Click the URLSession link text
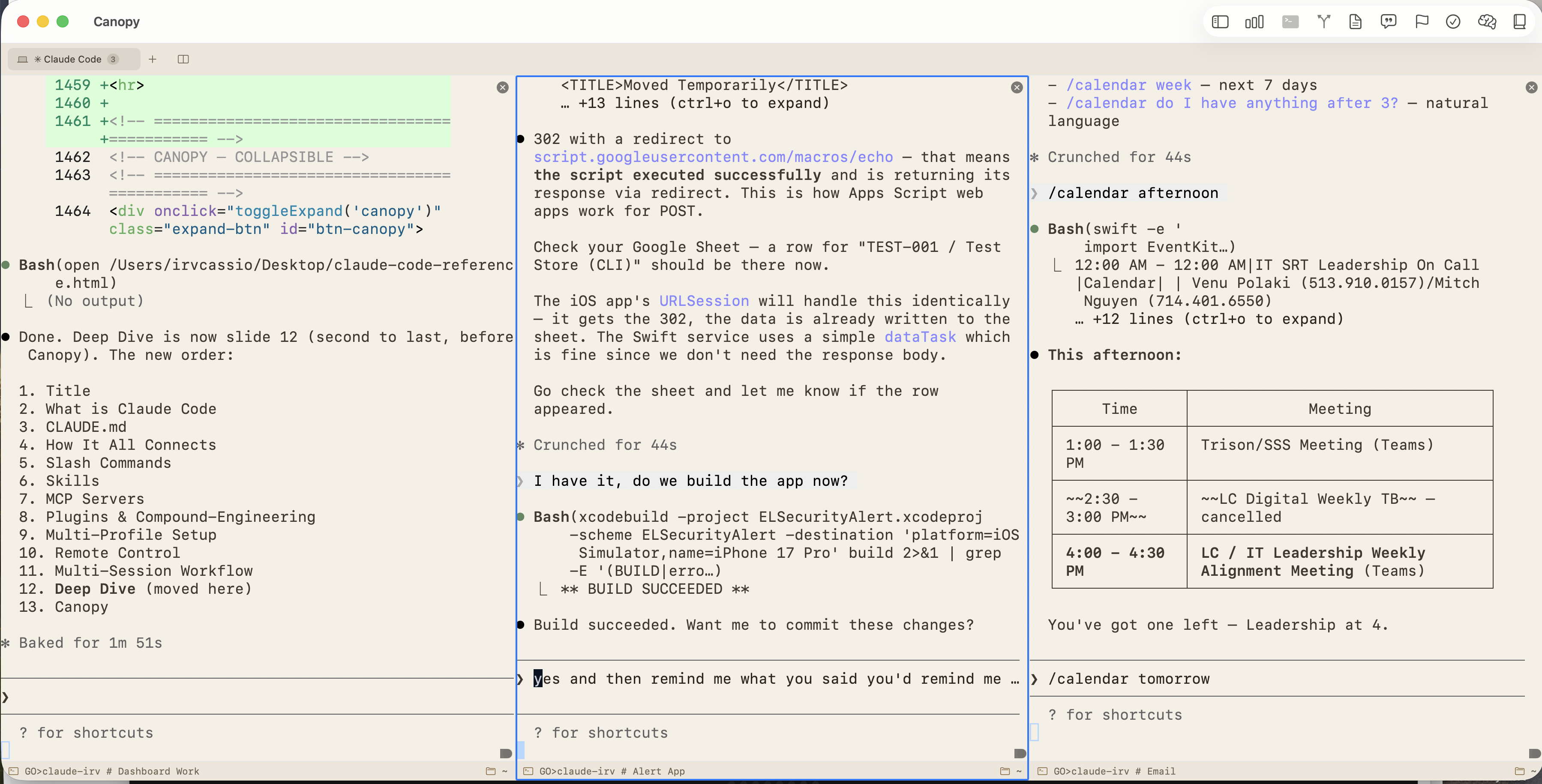This screenshot has height=784, width=1542. [x=704, y=301]
